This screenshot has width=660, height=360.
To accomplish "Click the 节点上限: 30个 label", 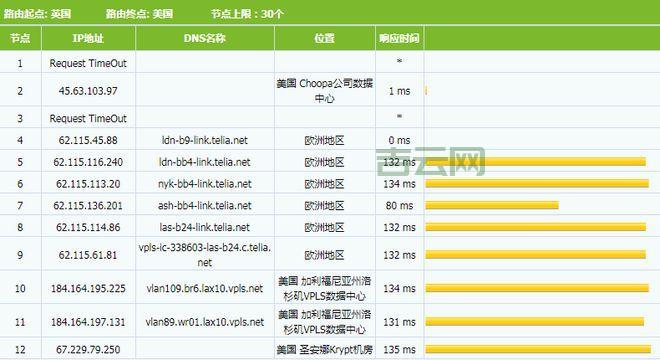I will point(247,14).
